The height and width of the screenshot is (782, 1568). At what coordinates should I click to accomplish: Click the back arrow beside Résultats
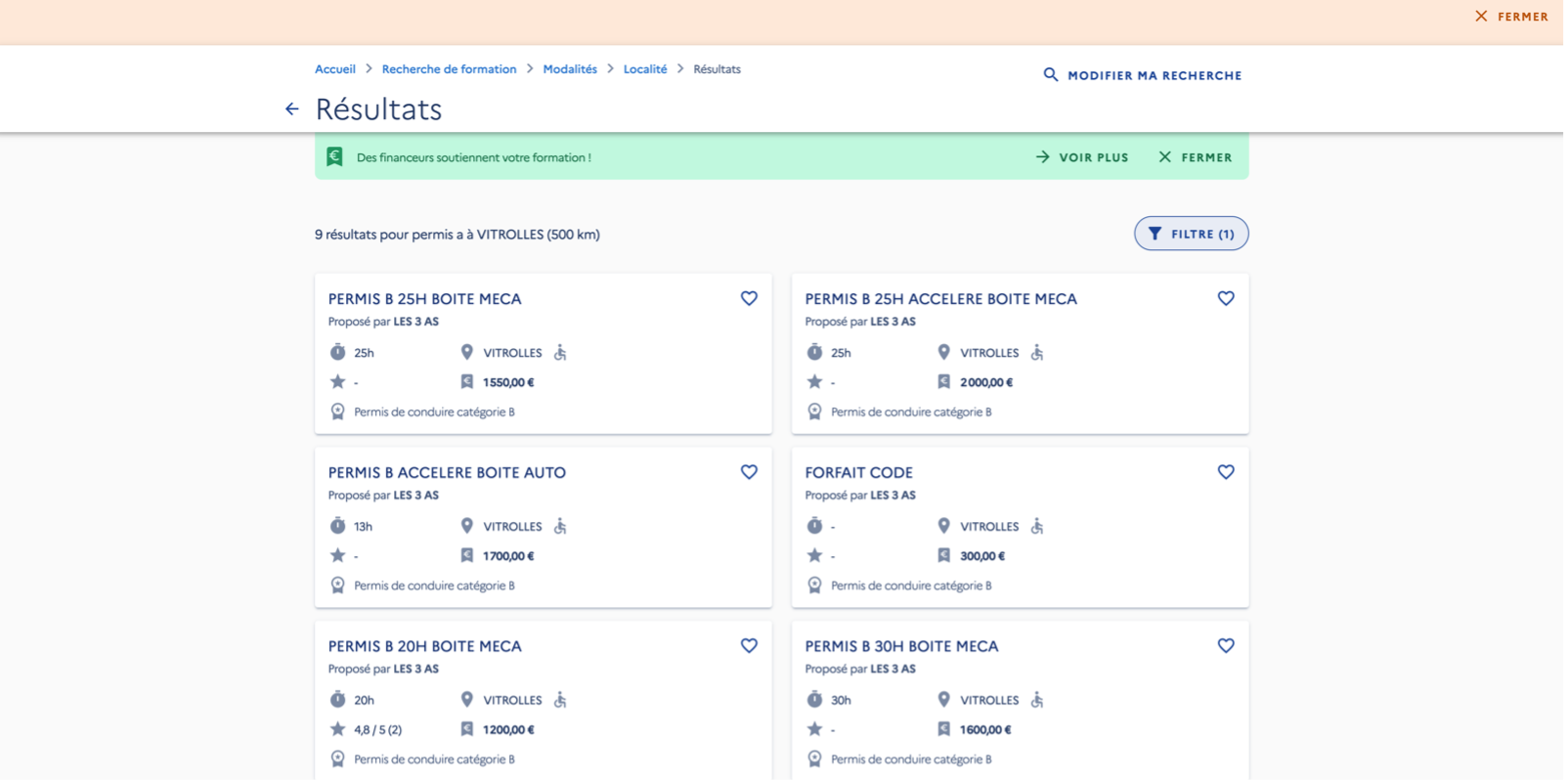[291, 109]
